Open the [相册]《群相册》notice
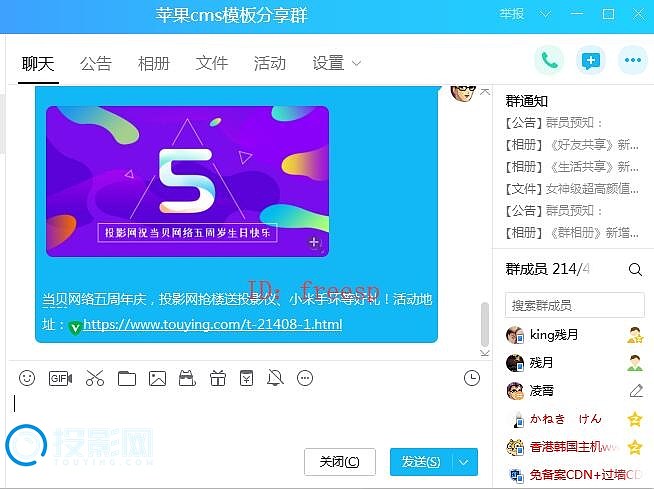 [572, 233]
